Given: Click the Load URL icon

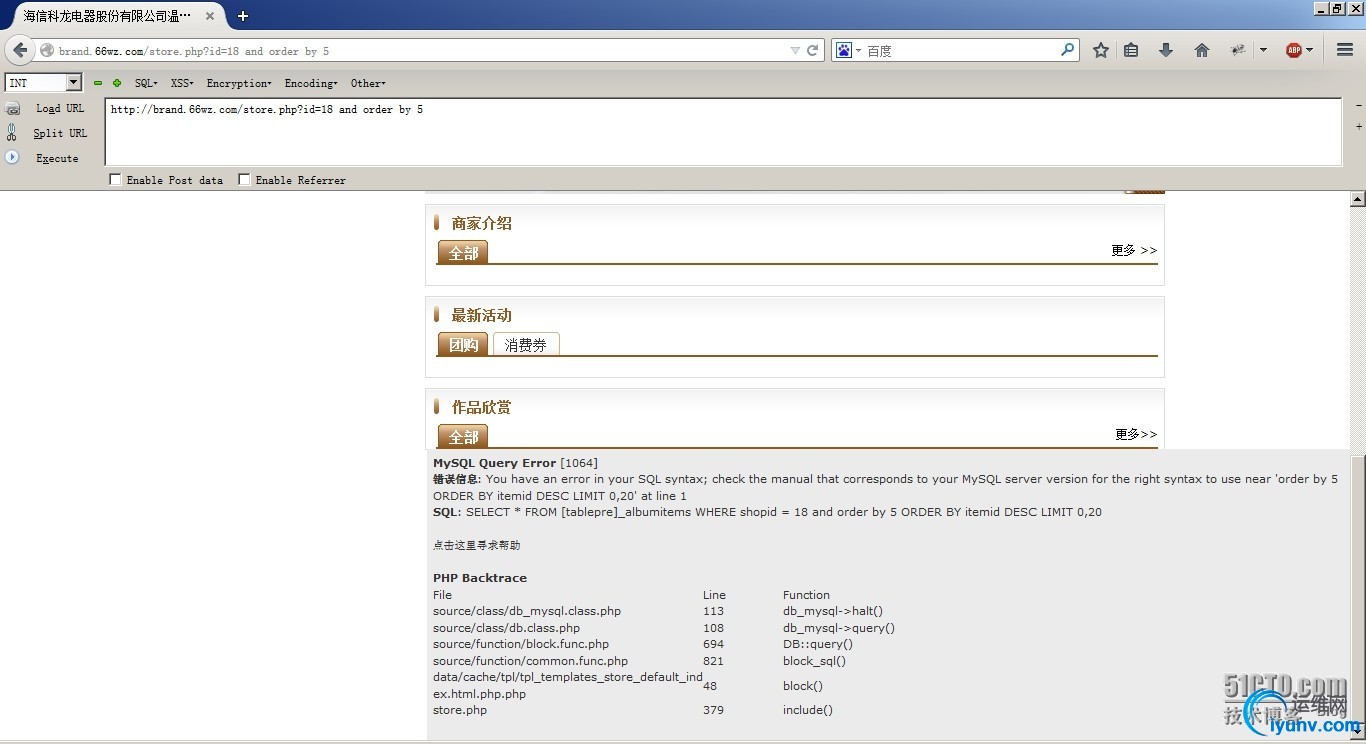Looking at the screenshot, I should (x=13, y=108).
